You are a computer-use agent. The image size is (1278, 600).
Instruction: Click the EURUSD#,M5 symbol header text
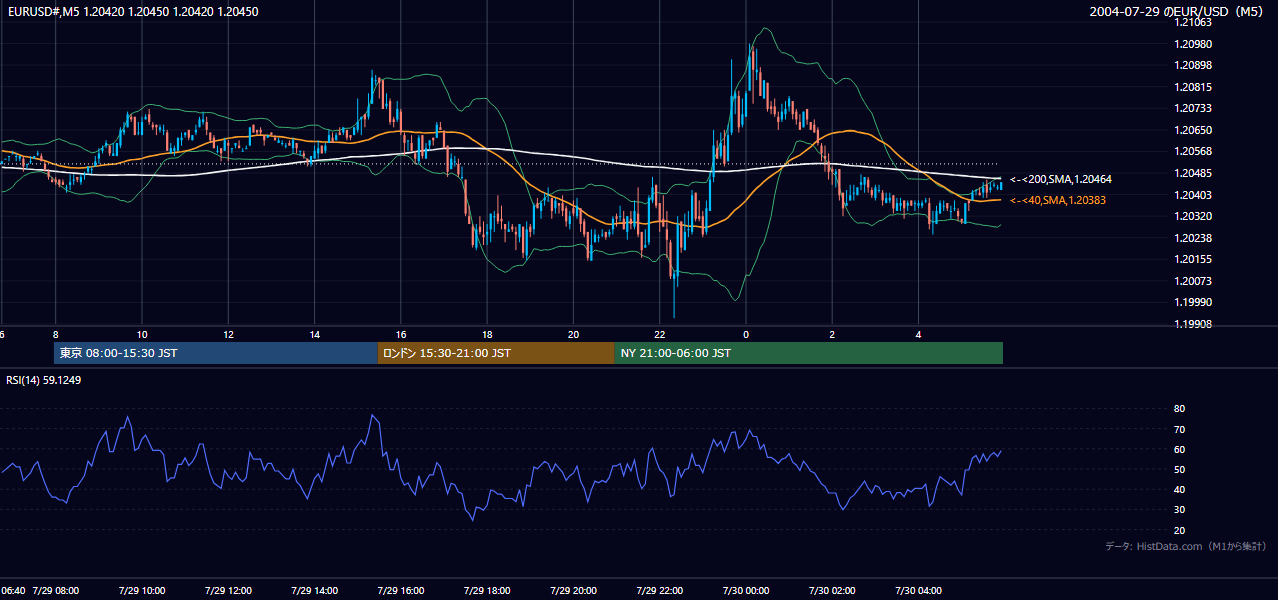(131, 12)
